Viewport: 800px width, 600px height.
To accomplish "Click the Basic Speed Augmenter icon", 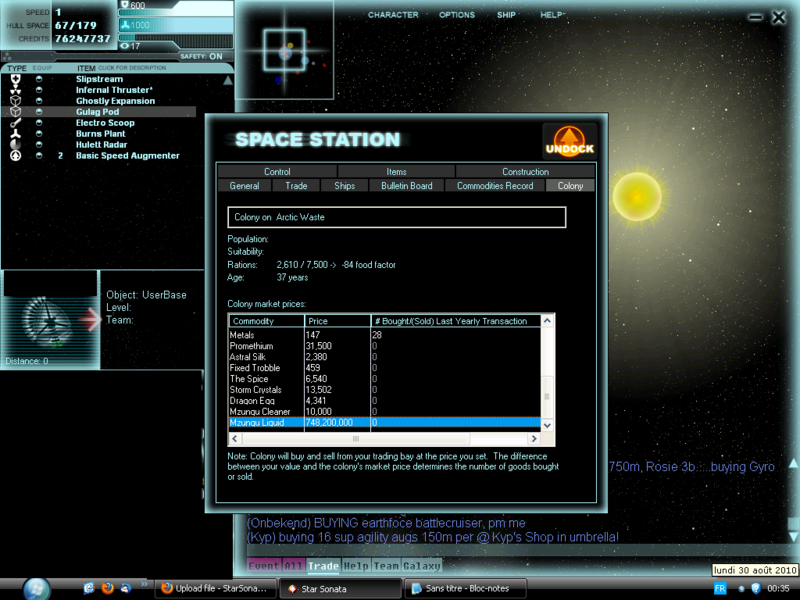I will [15, 156].
